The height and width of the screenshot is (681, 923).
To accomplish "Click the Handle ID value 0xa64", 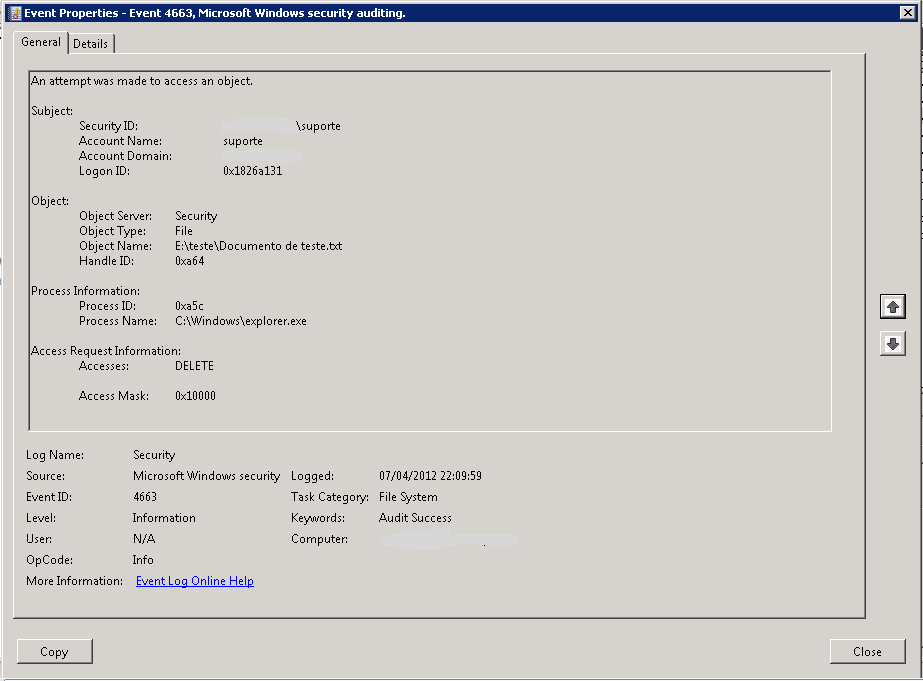I will [x=190, y=261].
